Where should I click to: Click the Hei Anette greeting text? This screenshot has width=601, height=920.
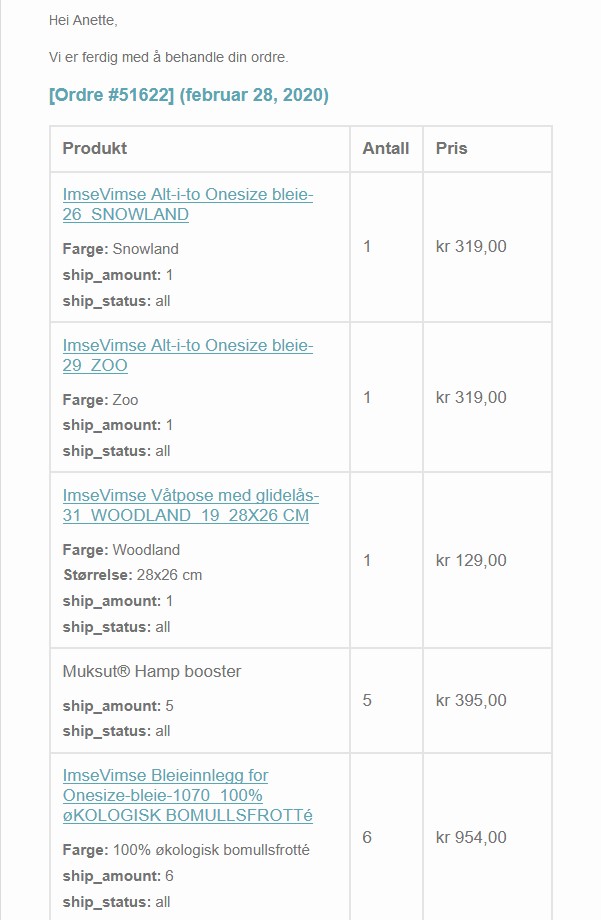83,21
